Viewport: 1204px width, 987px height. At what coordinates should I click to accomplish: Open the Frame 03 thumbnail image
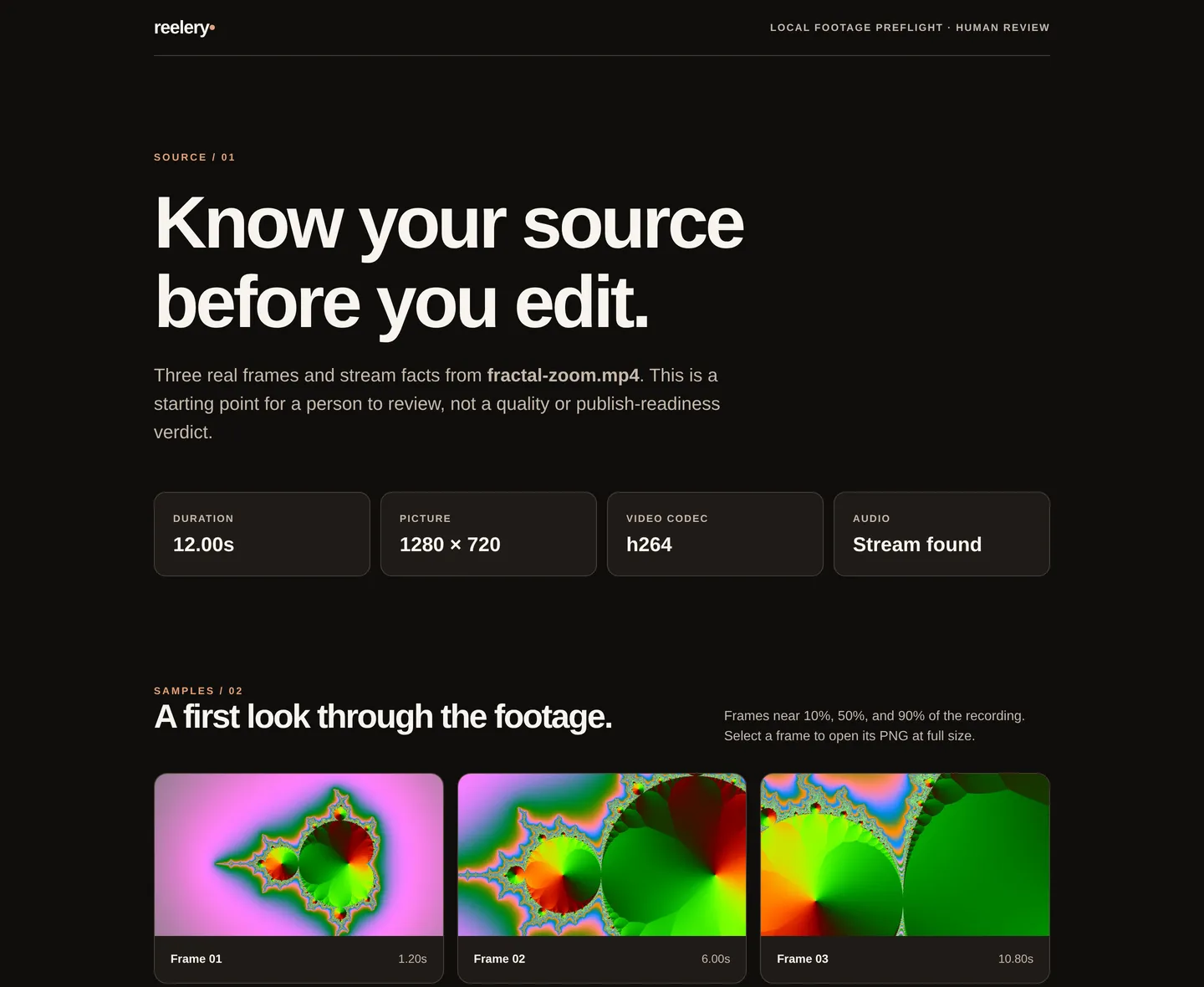905,855
